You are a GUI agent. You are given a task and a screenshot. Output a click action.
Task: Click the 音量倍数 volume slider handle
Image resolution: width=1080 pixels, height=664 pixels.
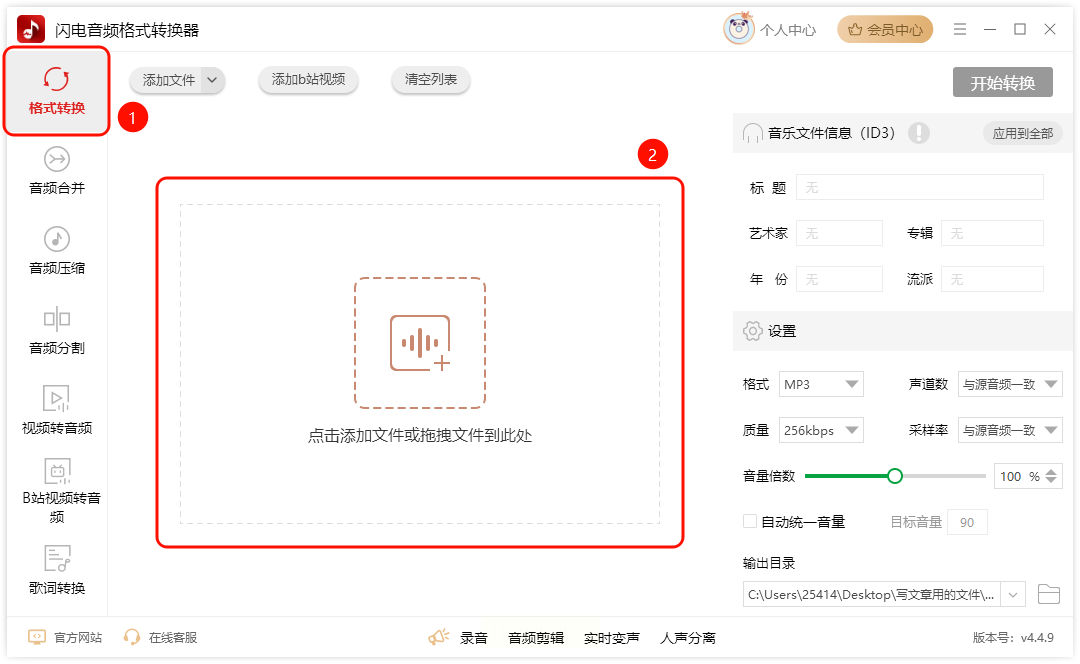(894, 476)
